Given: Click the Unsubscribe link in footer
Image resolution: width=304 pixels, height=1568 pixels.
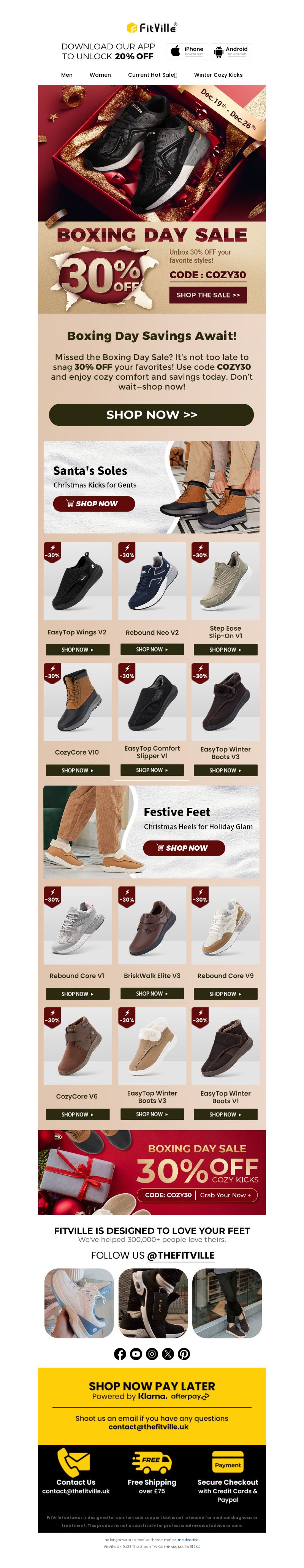Looking at the screenshot, I should tap(187, 1539).
